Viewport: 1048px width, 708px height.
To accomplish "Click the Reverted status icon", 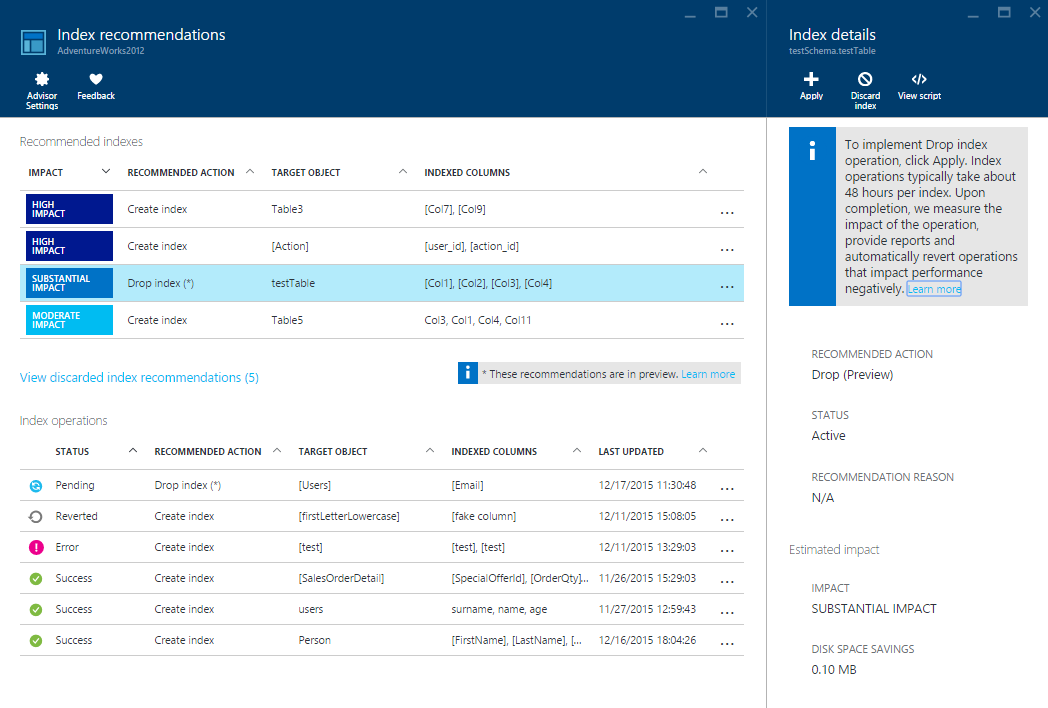I will (x=36, y=517).
